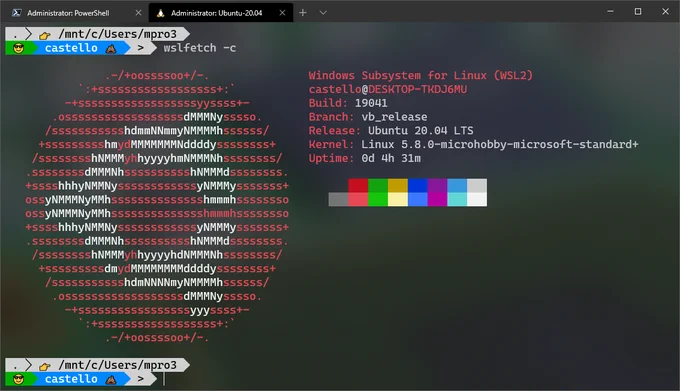Minimize the terminal window
The width and height of the screenshot is (680, 391).
click(x=610, y=12)
